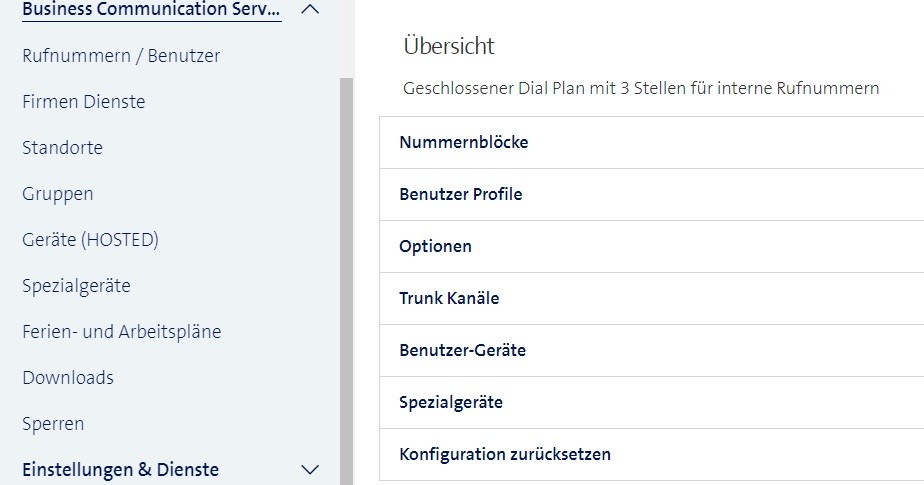The image size is (924, 485).
Task: Open Firmen Dienste in sidebar
Action: coord(84,102)
